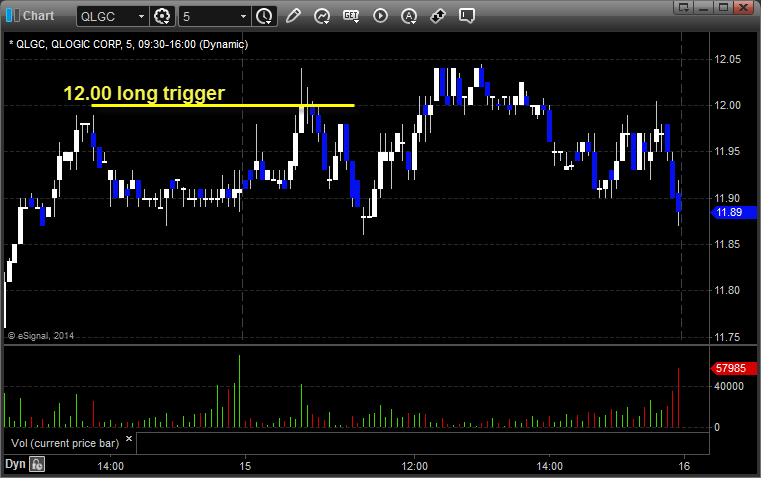Click the 12:00 time axis label

click(414, 466)
